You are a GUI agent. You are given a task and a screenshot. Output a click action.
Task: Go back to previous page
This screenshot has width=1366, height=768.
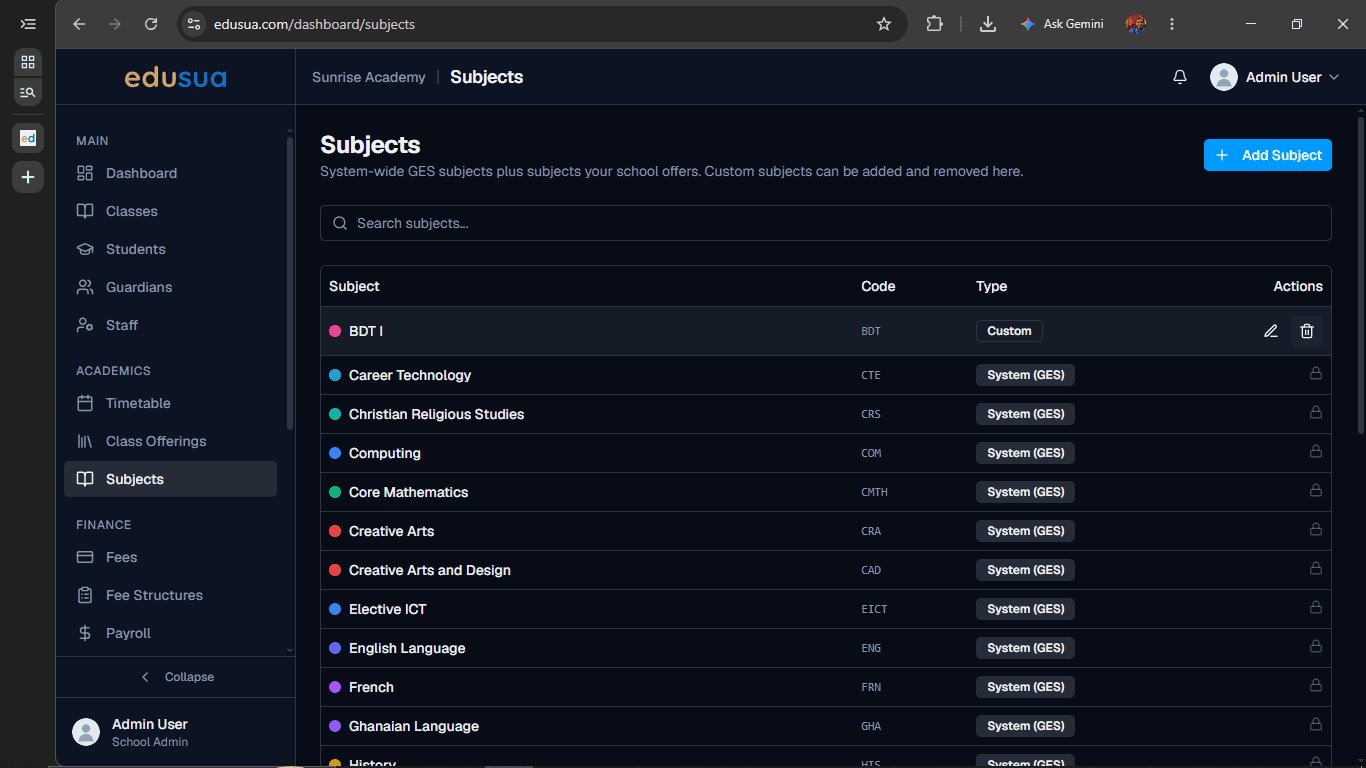(79, 24)
